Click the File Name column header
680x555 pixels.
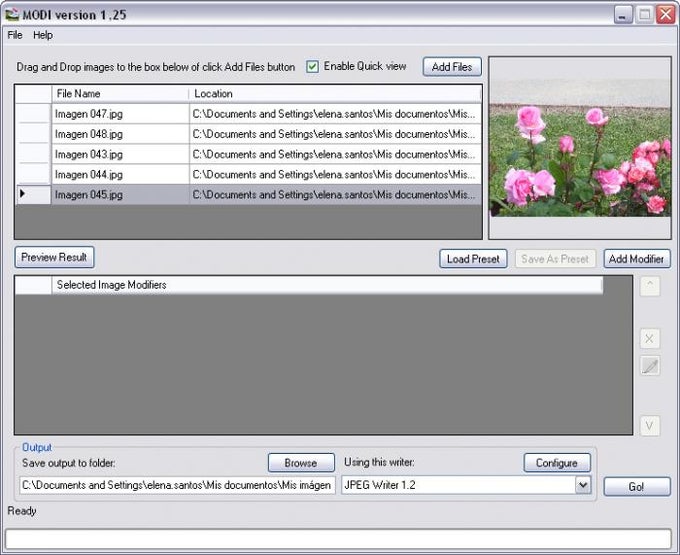point(120,94)
